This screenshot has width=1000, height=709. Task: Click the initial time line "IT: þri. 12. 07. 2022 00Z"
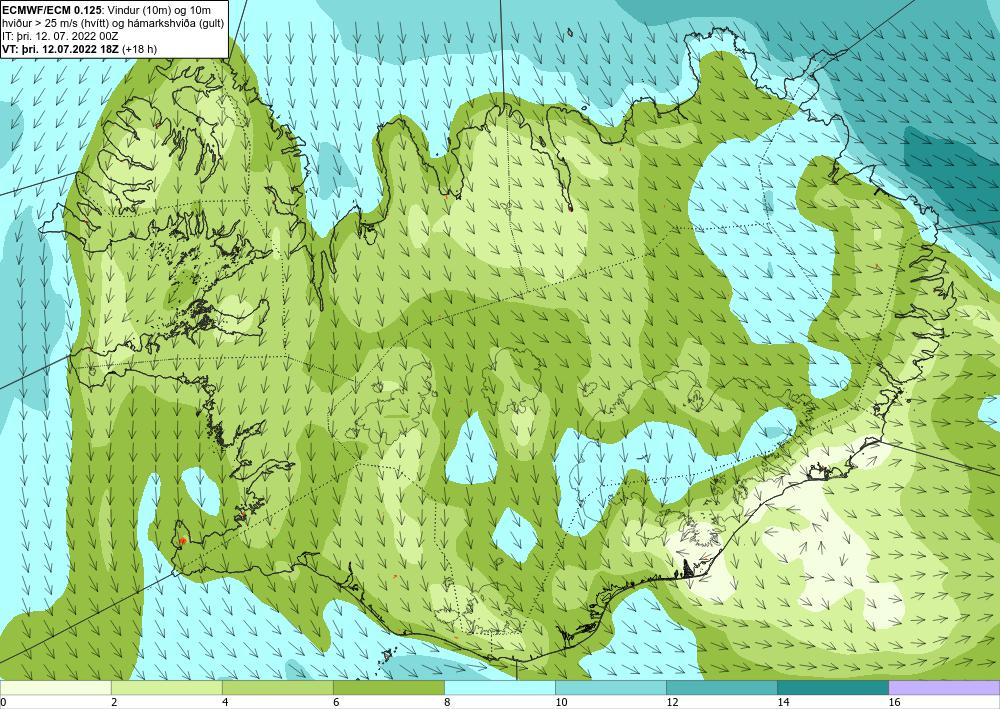(60, 36)
